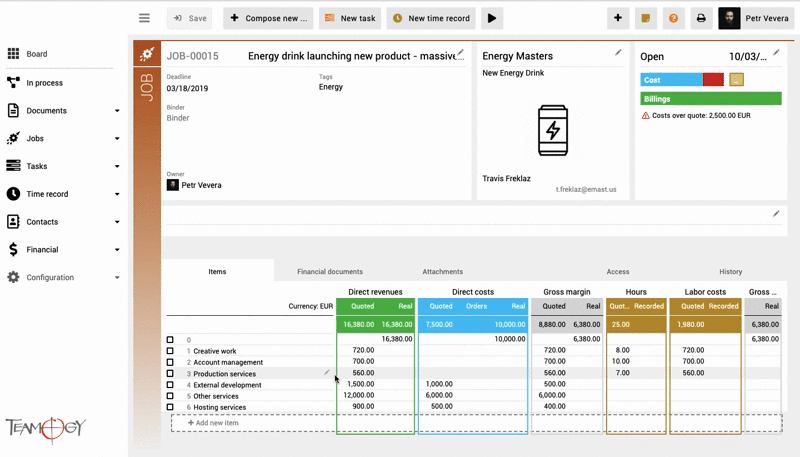This screenshot has height=457, width=800.
Task: Click the Energy tag
Action: point(331,87)
